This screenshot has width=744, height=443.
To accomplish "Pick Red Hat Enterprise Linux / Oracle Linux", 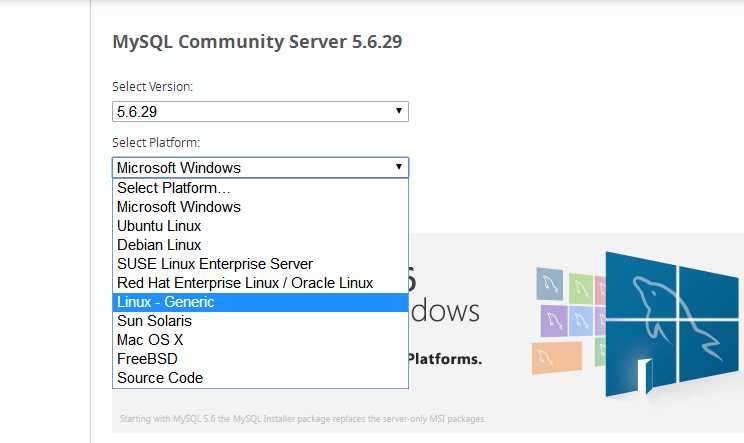I will click(260, 283).
